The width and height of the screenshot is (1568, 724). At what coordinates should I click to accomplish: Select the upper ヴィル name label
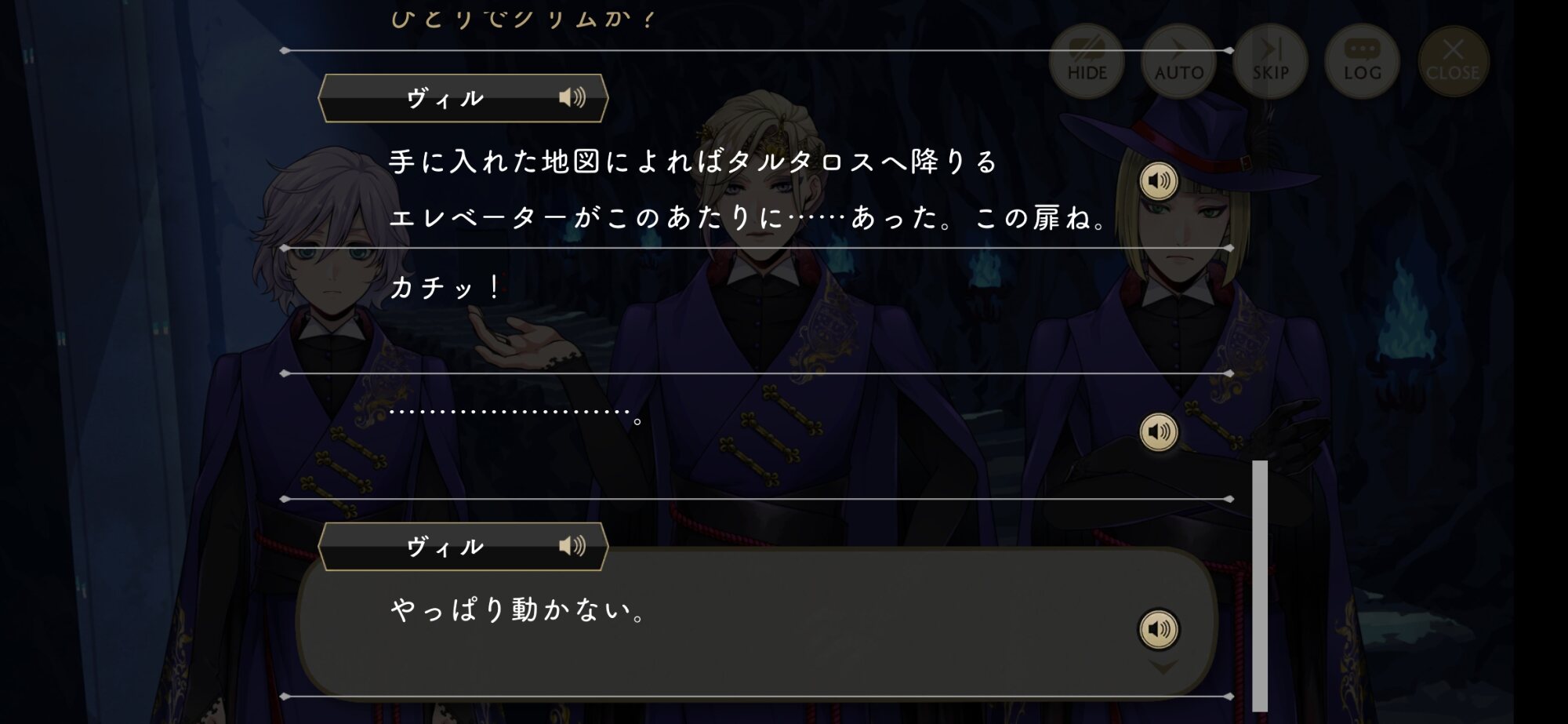445,98
